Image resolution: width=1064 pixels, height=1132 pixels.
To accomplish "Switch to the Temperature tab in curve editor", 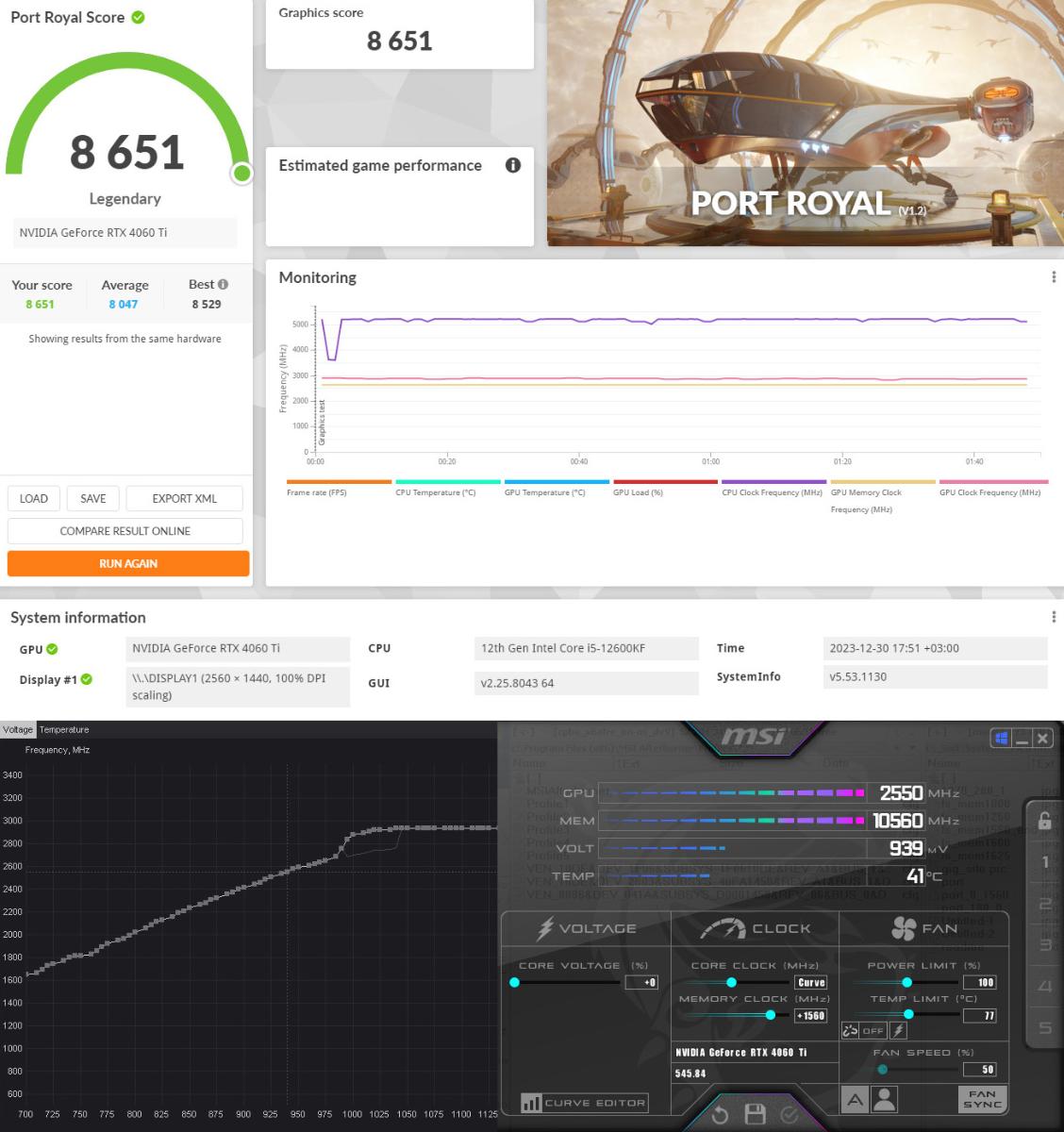I will pos(64,729).
